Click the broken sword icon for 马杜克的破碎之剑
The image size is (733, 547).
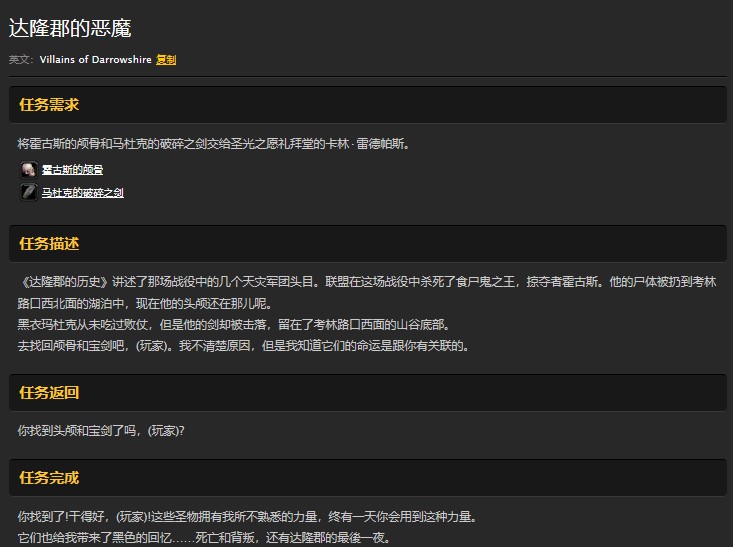[x=29, y=192]
